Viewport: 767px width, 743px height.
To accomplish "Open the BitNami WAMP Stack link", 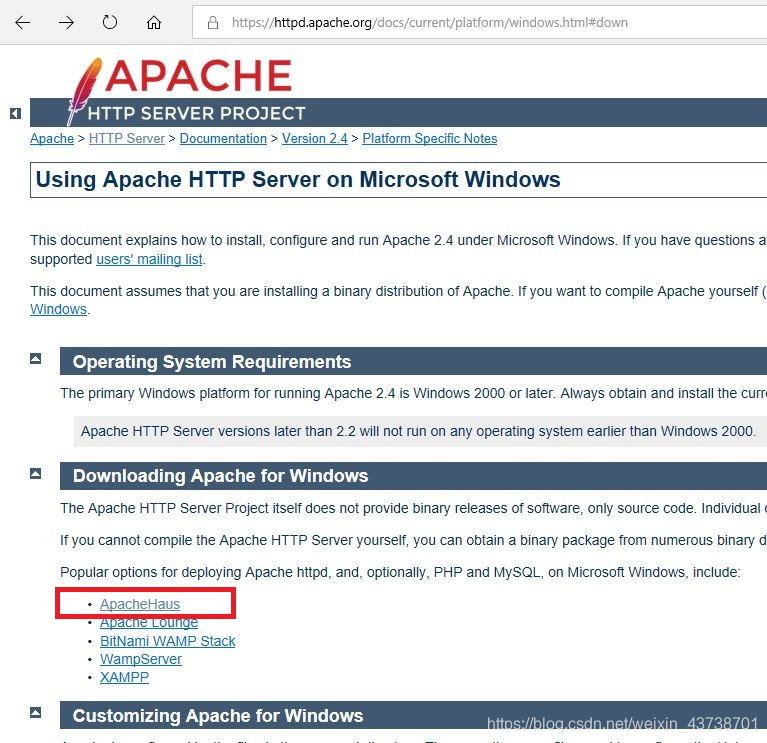I will (168, 641).
